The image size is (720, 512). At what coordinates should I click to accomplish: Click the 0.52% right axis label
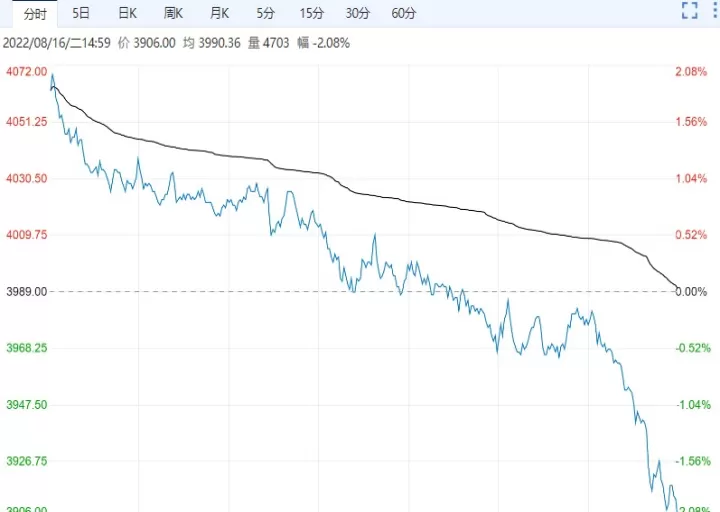click(x=691, y=235)
